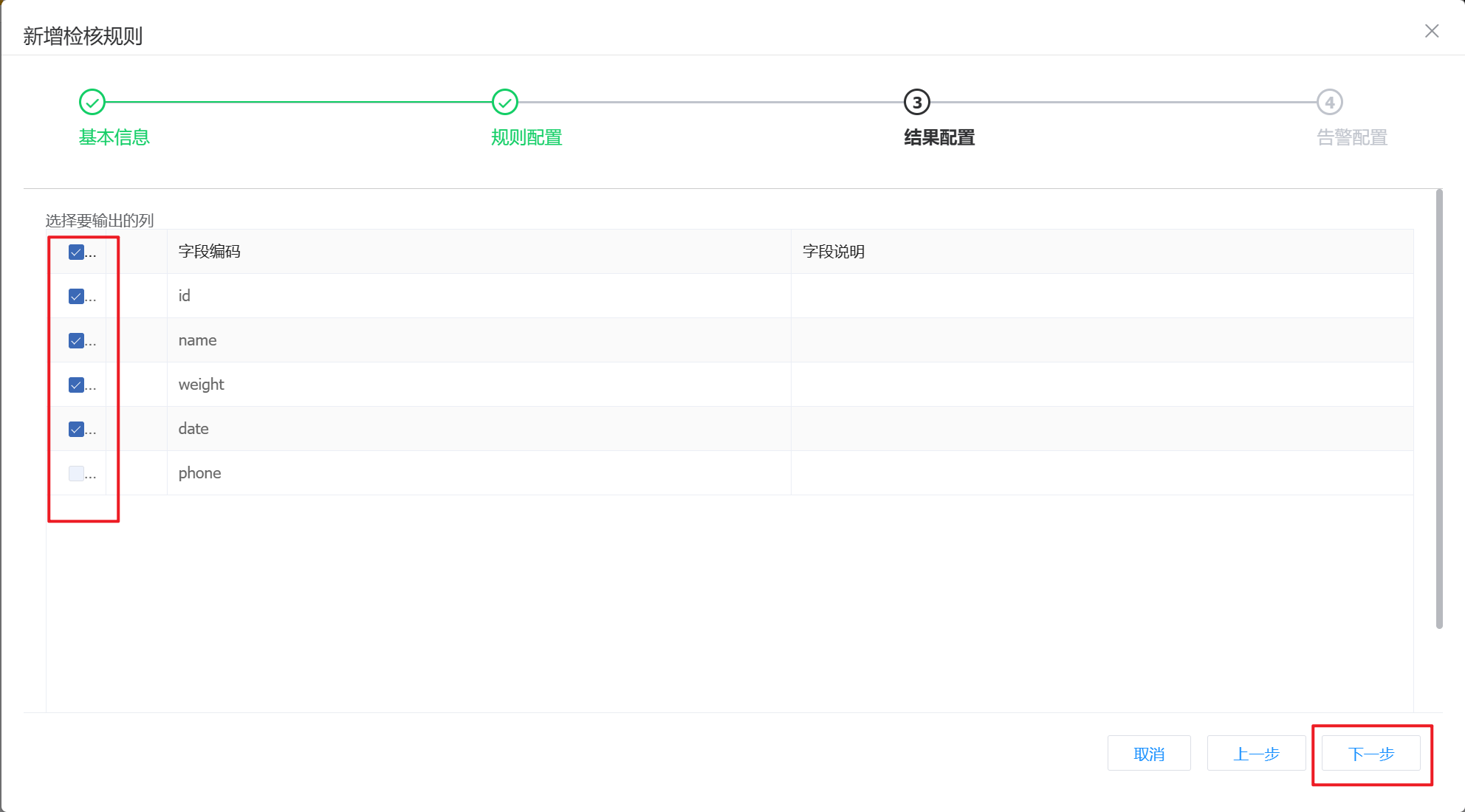Screen dimensions: 1465x812
Task: Check the phone field checkbox
Action: click(76, 474)
